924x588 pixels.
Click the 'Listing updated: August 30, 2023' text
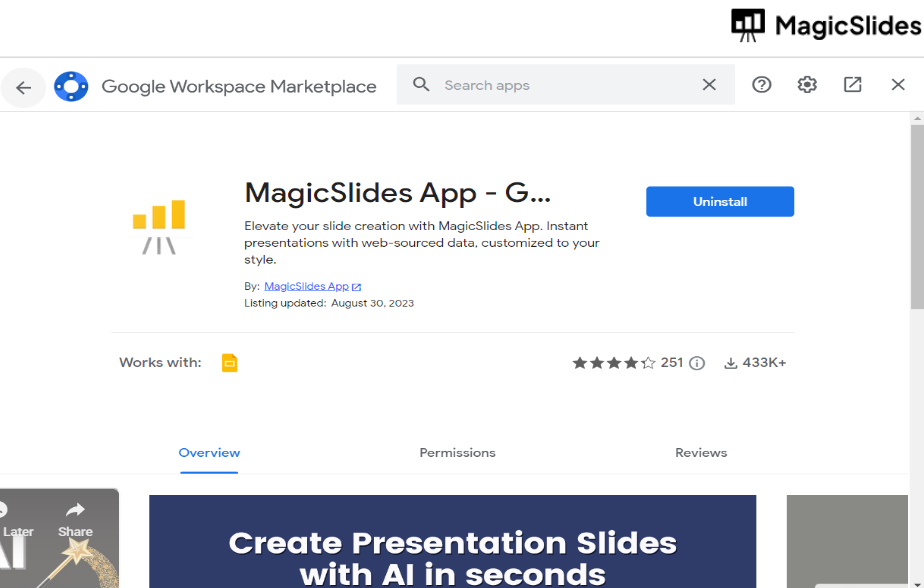pos(329,303)
